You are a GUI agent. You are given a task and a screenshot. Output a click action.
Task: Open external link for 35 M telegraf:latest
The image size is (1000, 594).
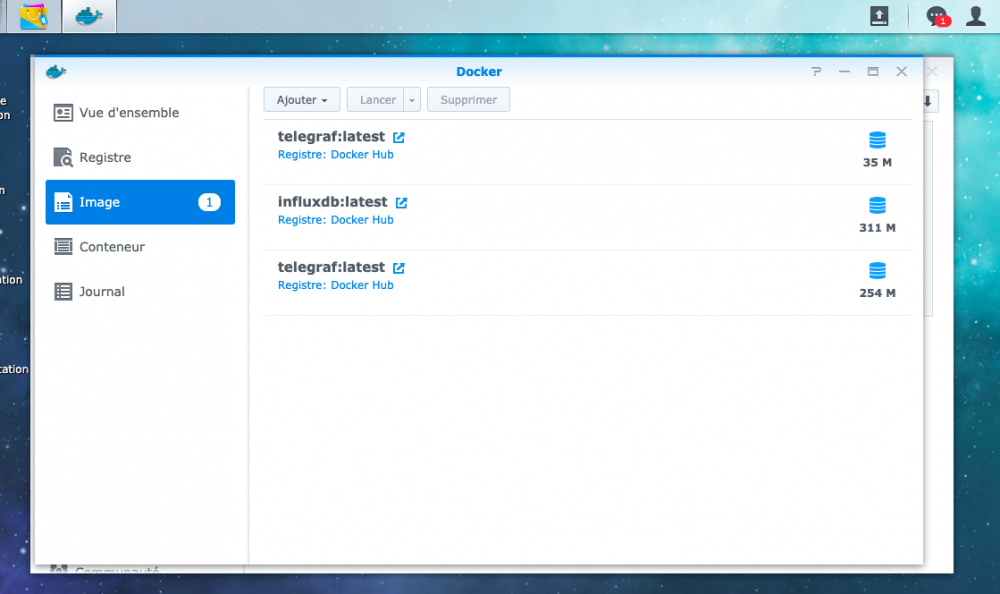(x=399, y=137)
